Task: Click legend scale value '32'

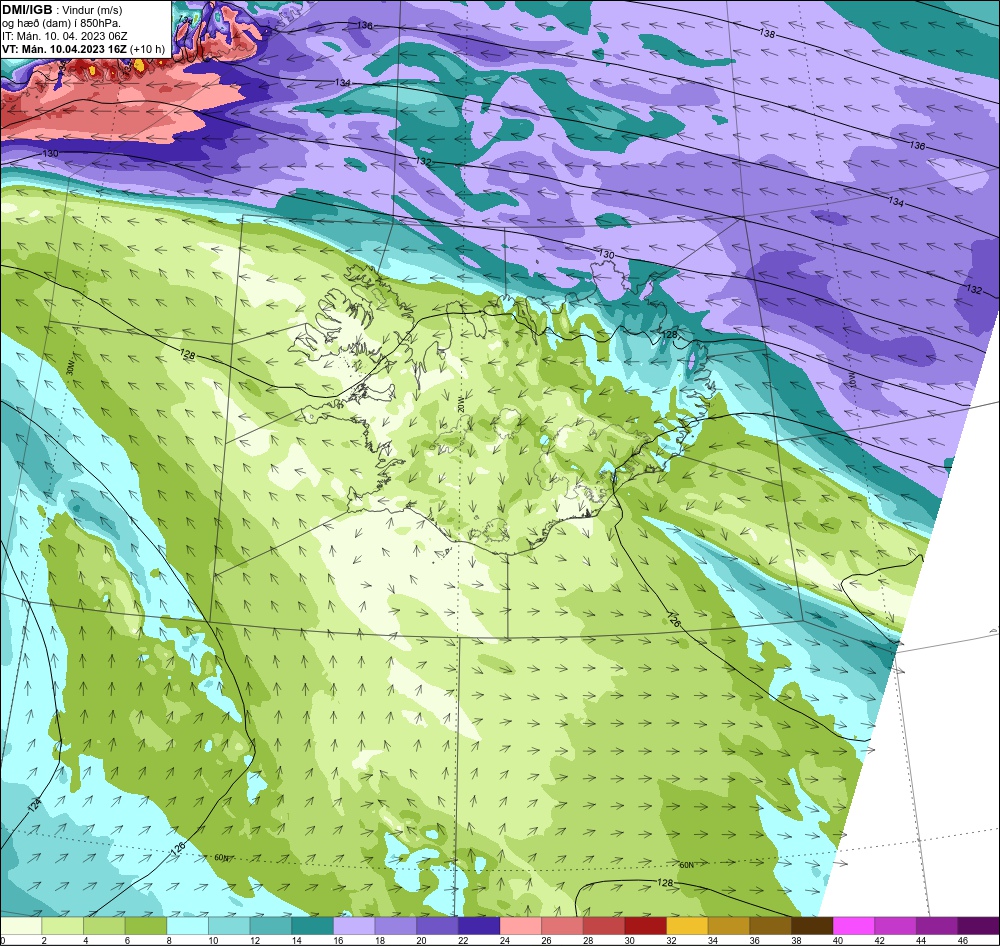Action: point(671,940)
